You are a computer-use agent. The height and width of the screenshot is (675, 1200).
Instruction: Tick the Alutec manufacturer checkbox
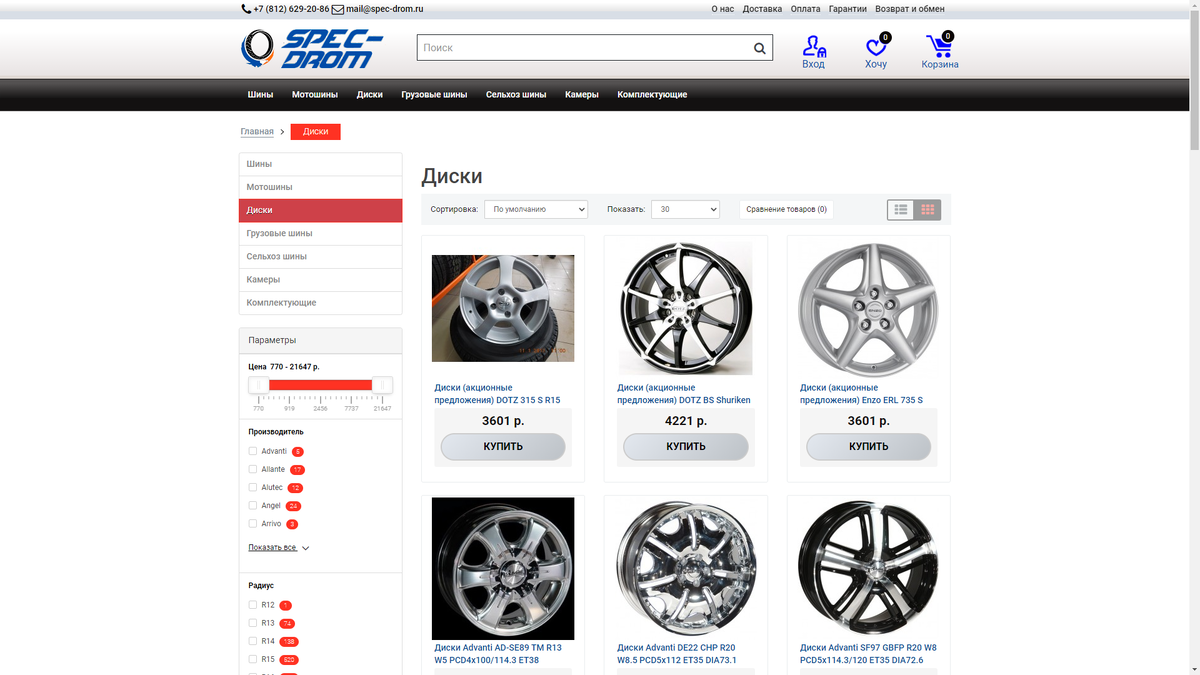(253, 487)
